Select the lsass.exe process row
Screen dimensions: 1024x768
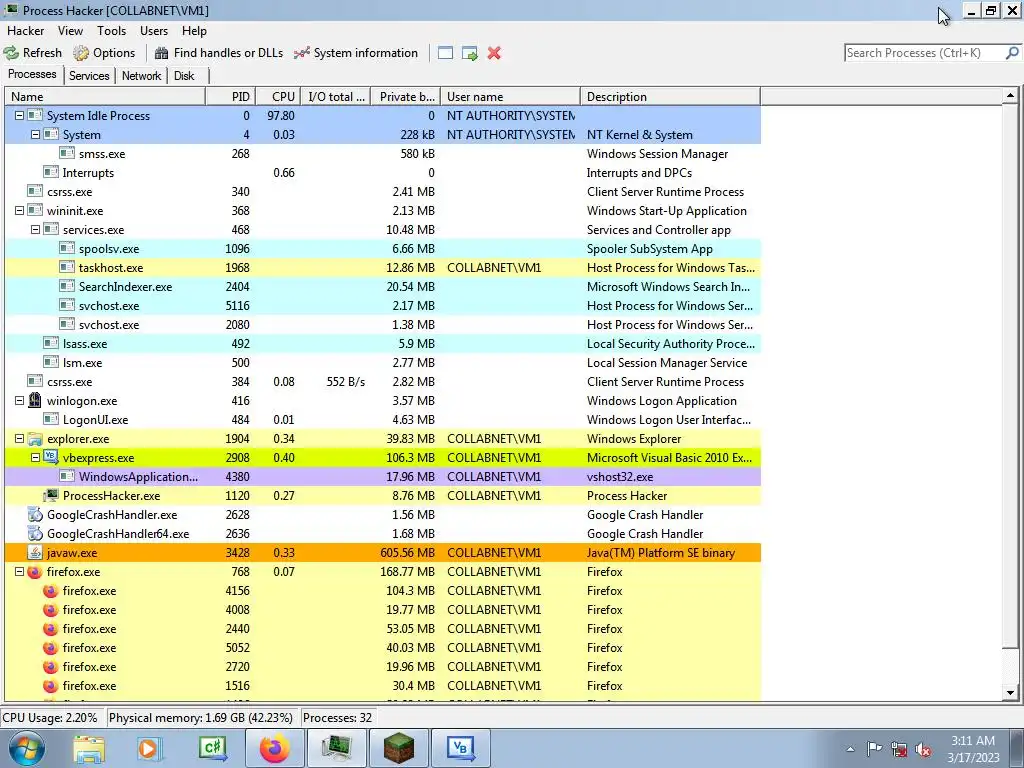[383, 344]
